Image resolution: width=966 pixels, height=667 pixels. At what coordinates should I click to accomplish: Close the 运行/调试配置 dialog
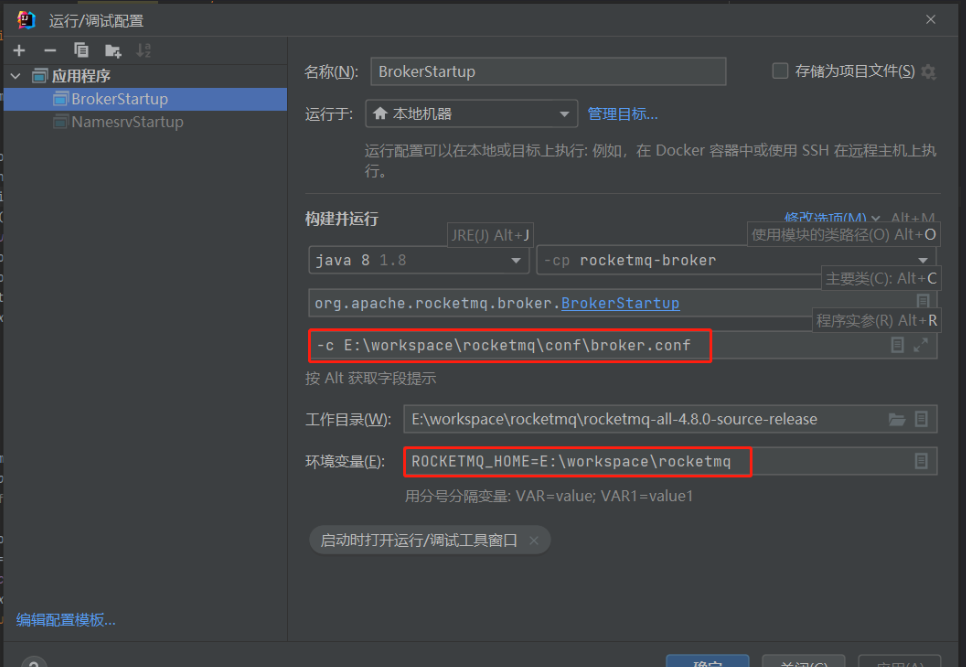(x=930, y=20)
